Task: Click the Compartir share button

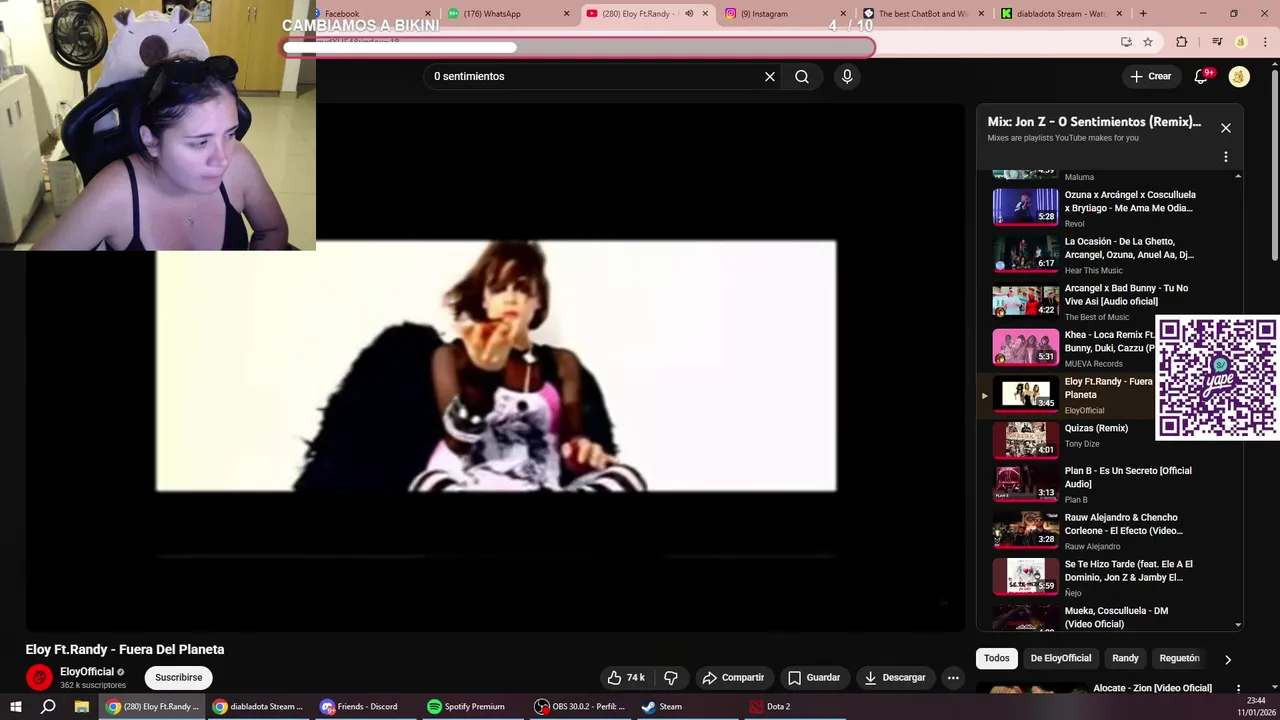Action: click(733, 677)
